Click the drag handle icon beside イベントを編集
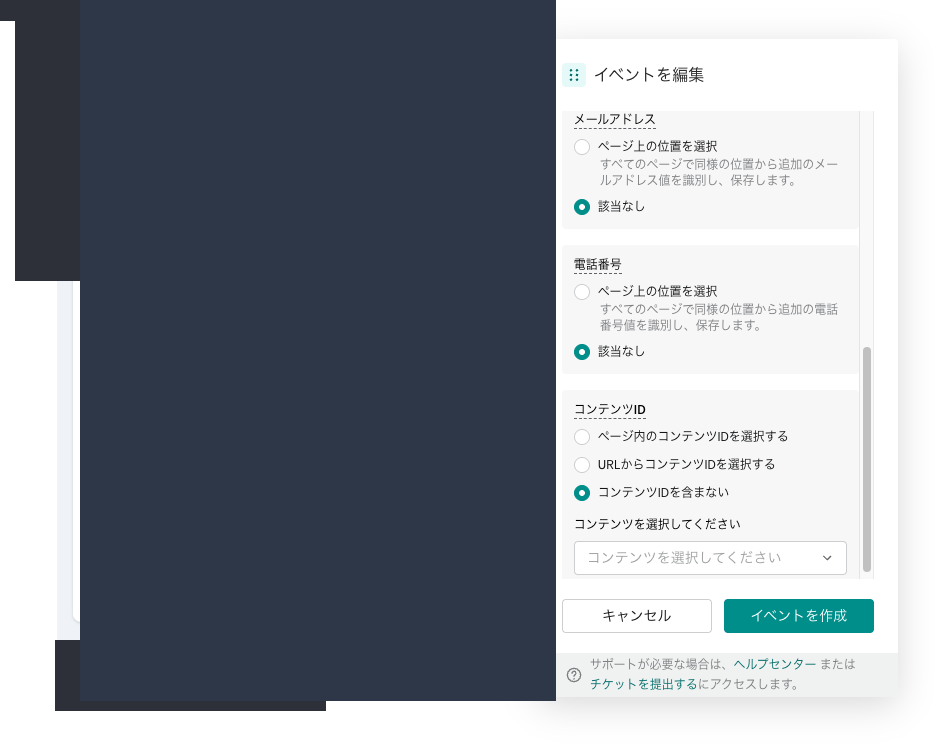 pyautogui.click(x=574, y=75)
